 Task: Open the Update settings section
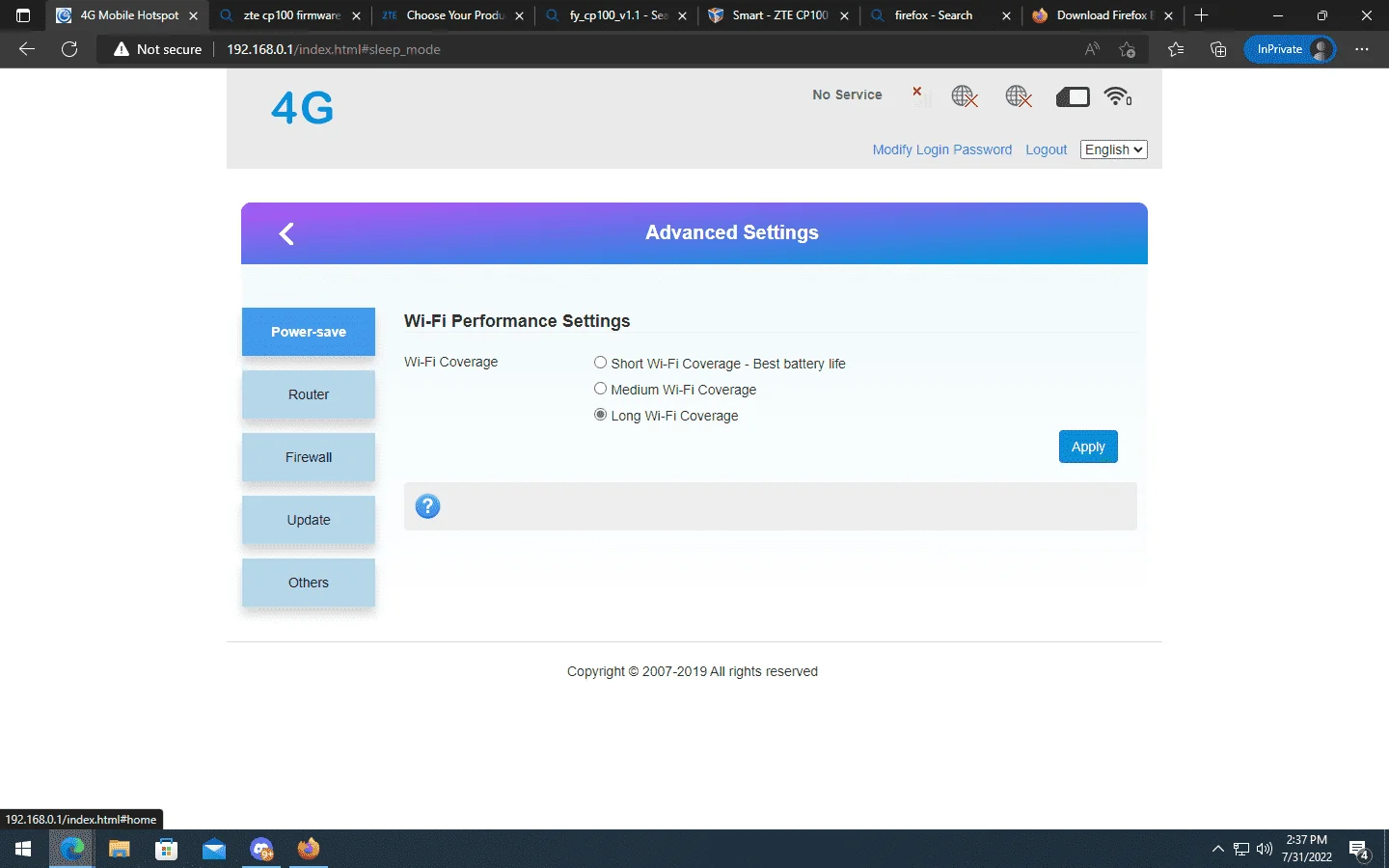309,520
